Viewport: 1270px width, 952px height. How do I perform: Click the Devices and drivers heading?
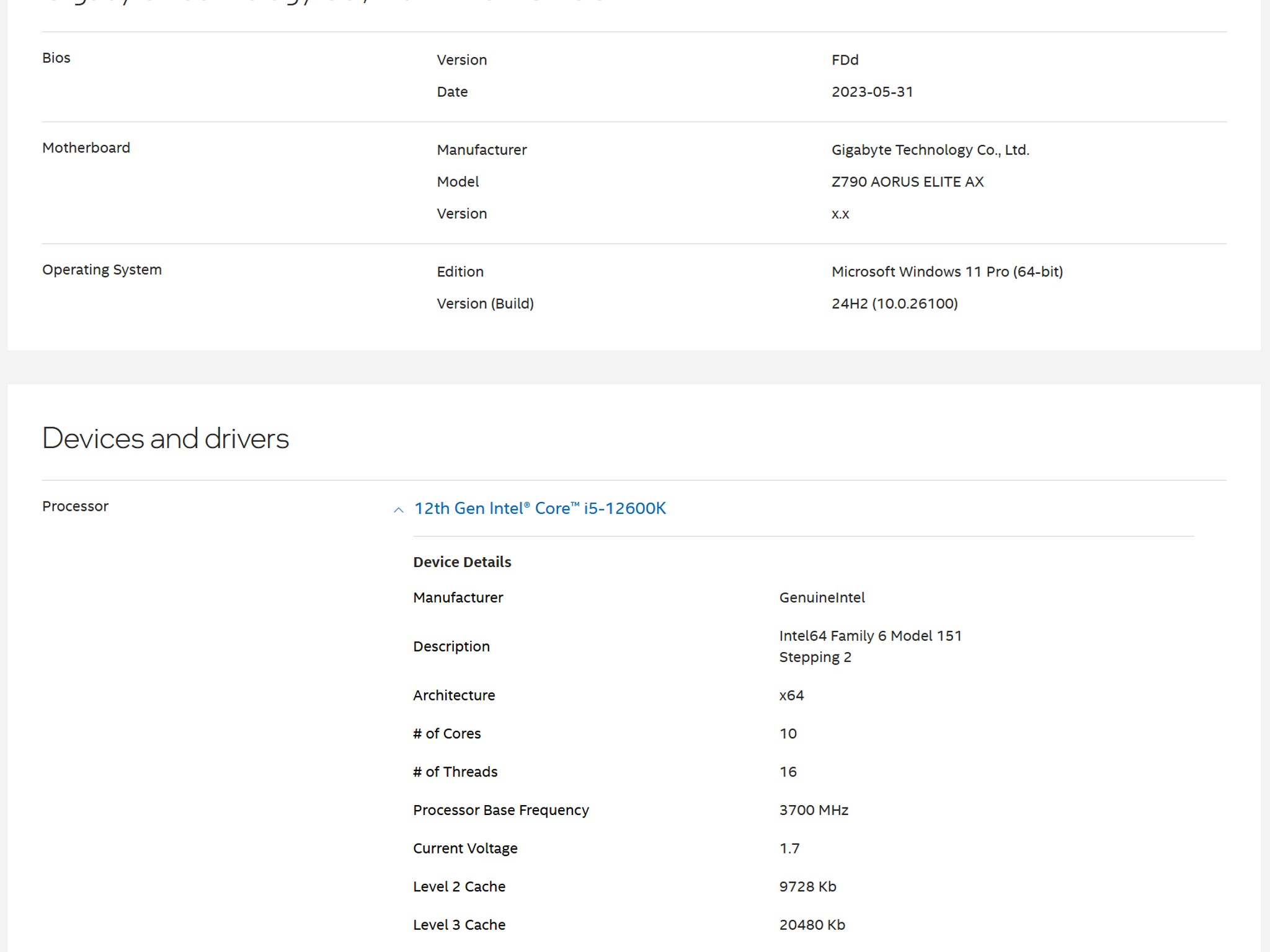[166, 438]
